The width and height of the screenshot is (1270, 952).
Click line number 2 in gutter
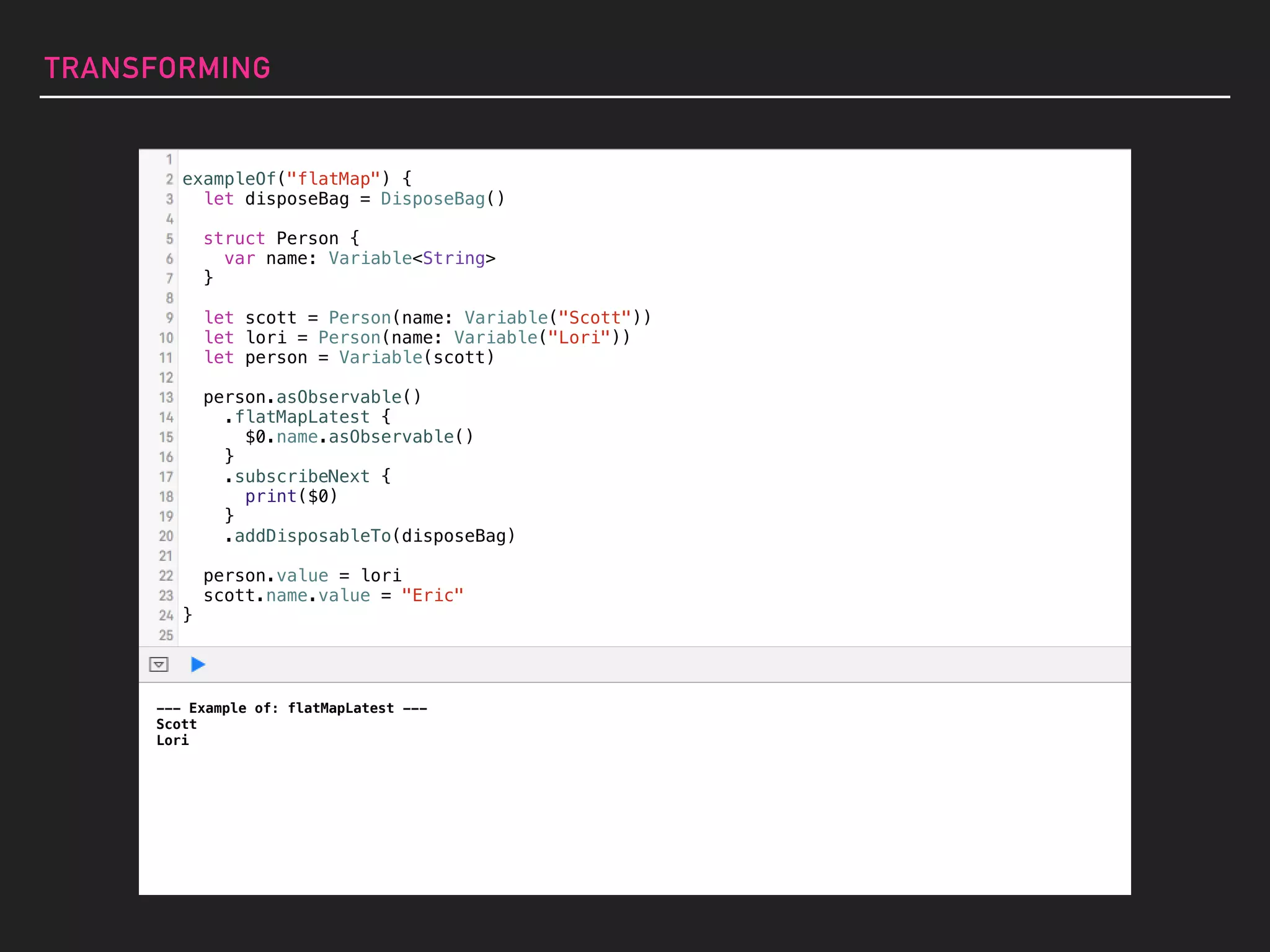pyautogui.click(x=169, y=179)
